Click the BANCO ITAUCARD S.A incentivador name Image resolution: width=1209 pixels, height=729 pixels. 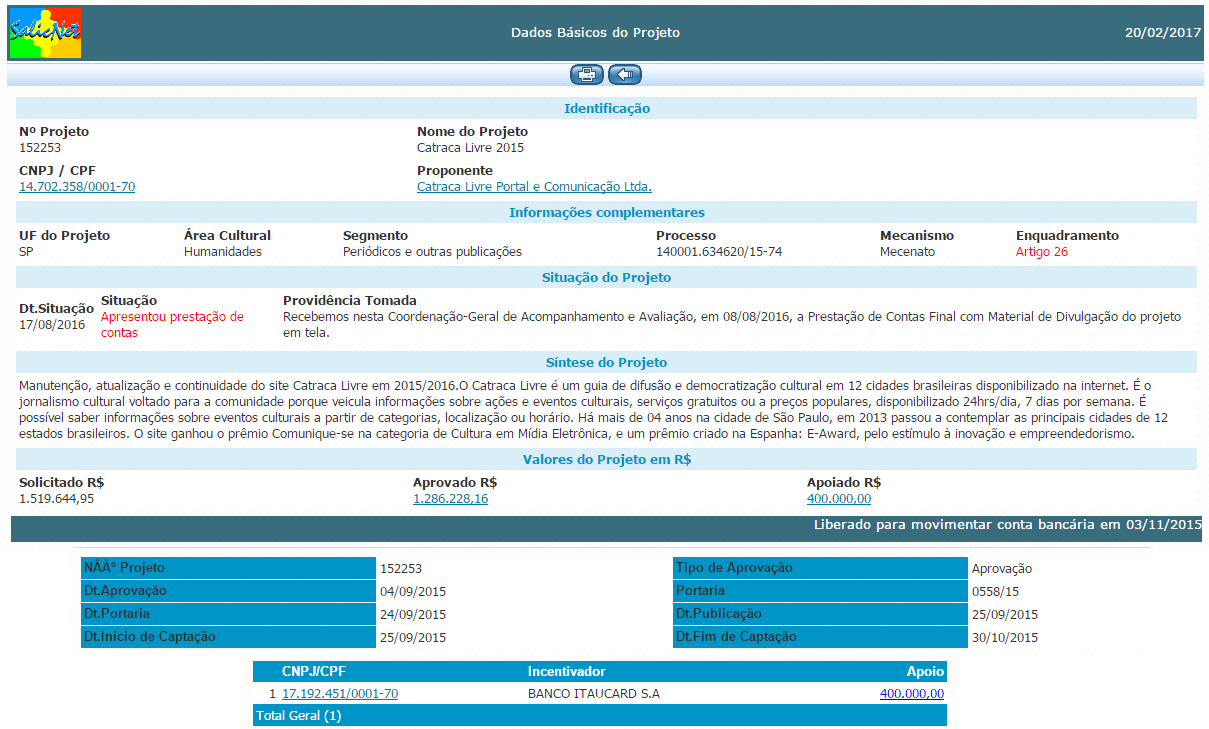click(x=594, y=694)
